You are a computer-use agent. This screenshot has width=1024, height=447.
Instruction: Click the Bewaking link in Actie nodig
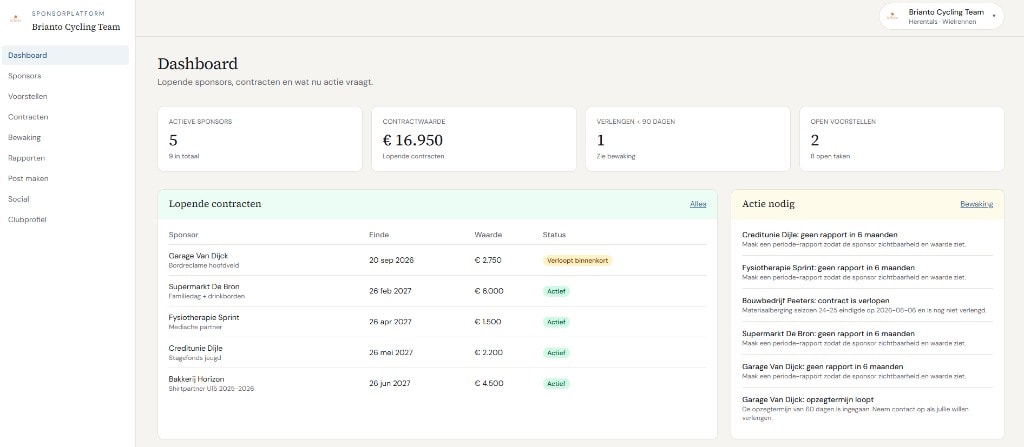976,204
